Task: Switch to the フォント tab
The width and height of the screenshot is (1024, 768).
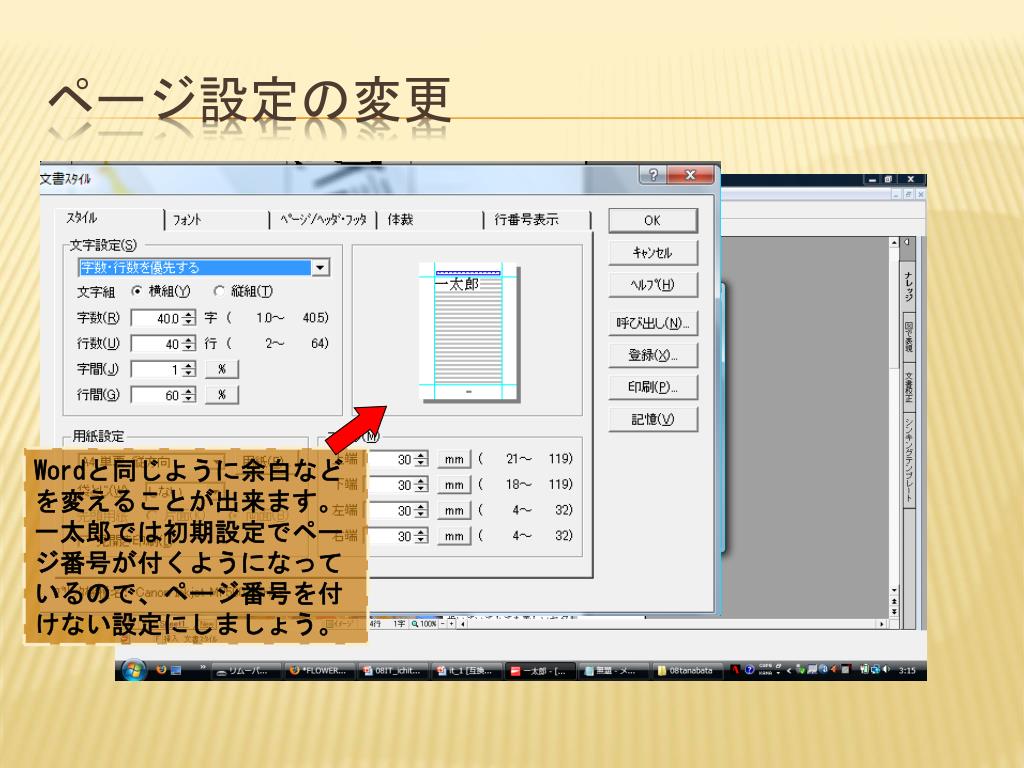Action: coord(217,219)
